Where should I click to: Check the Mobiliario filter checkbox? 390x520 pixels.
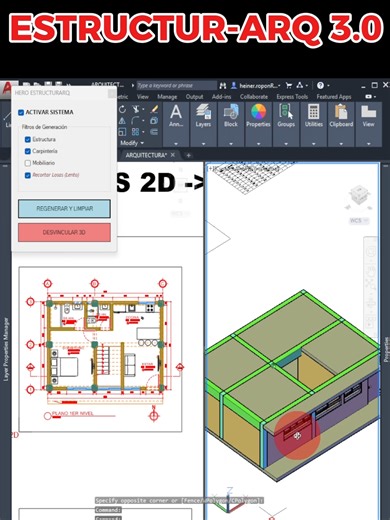(28, 163)
